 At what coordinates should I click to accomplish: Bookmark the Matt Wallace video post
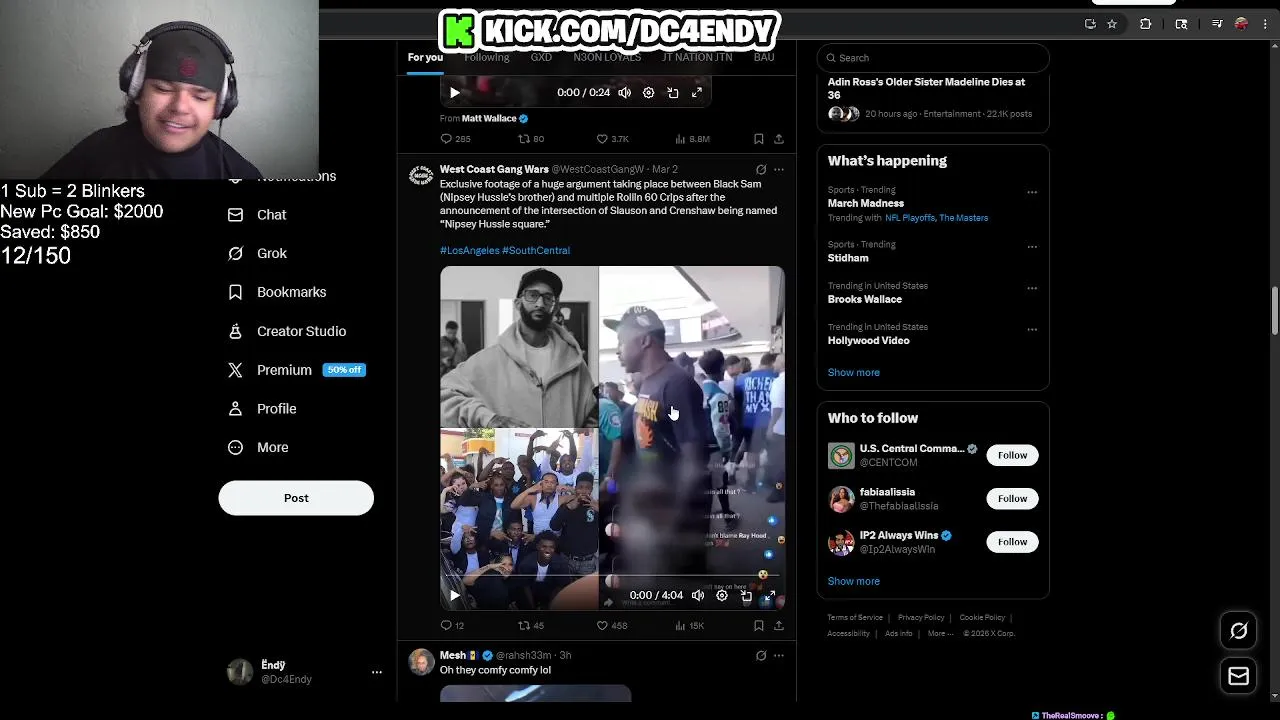pyautogui.click(x=759, y=139)
